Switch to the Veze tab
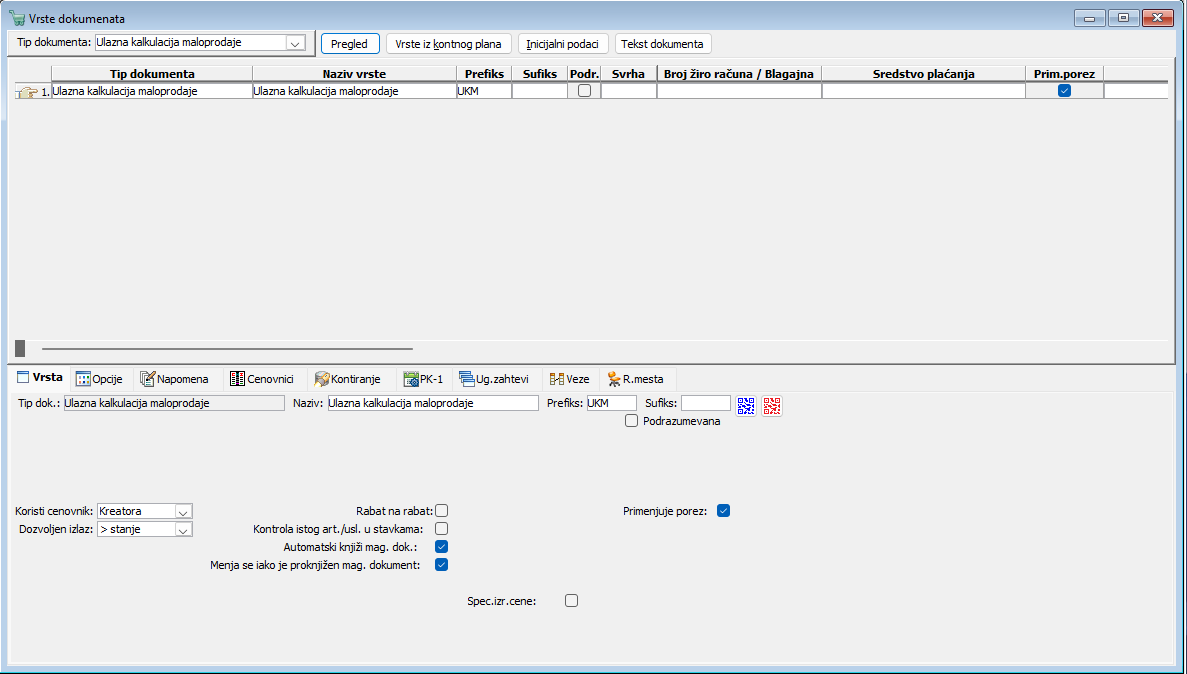 click(570, 379)
